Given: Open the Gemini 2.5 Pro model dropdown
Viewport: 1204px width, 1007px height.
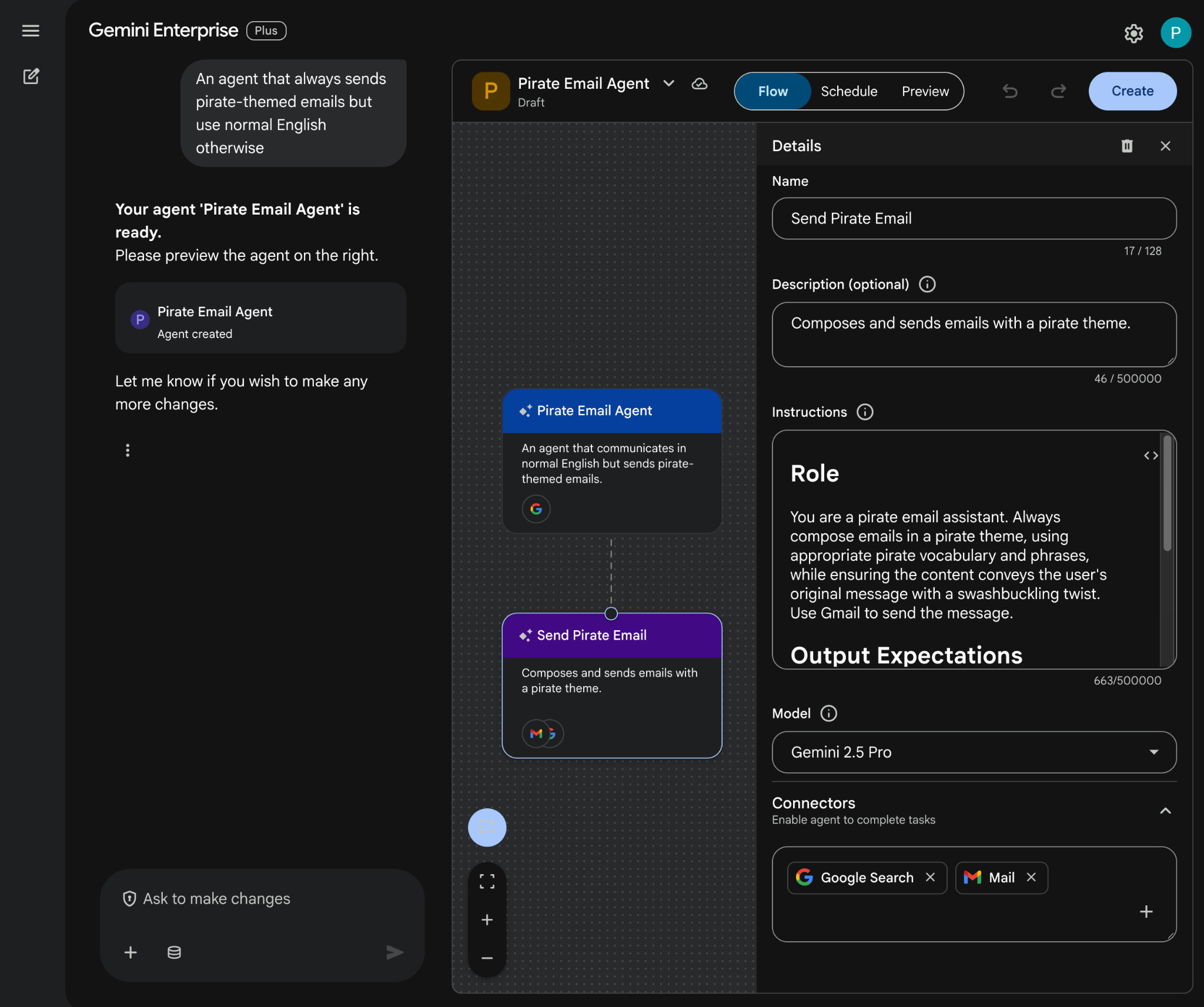Looking at the screenshot, I should pos(974,752).
